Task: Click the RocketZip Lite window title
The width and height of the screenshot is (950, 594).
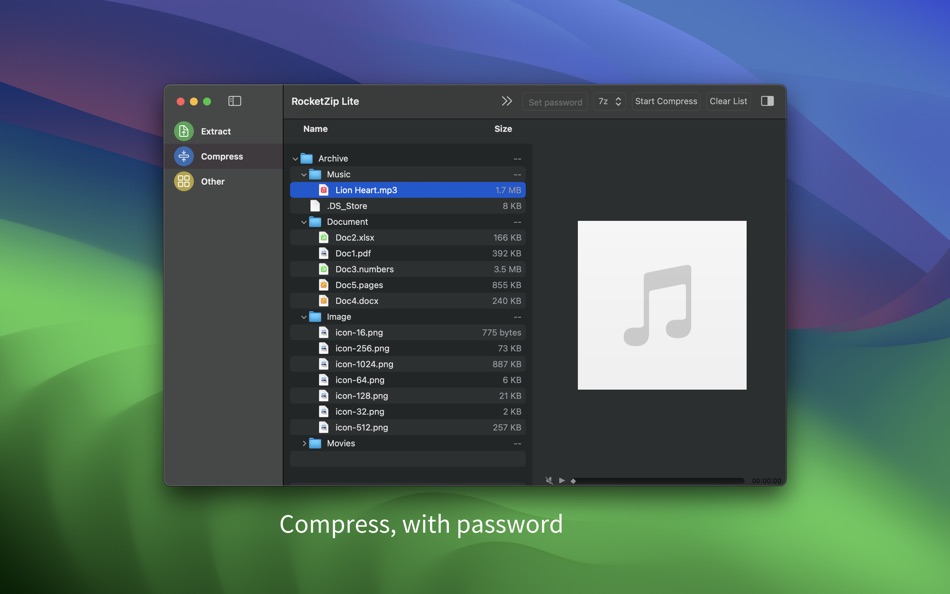Action: pos(325,101)
